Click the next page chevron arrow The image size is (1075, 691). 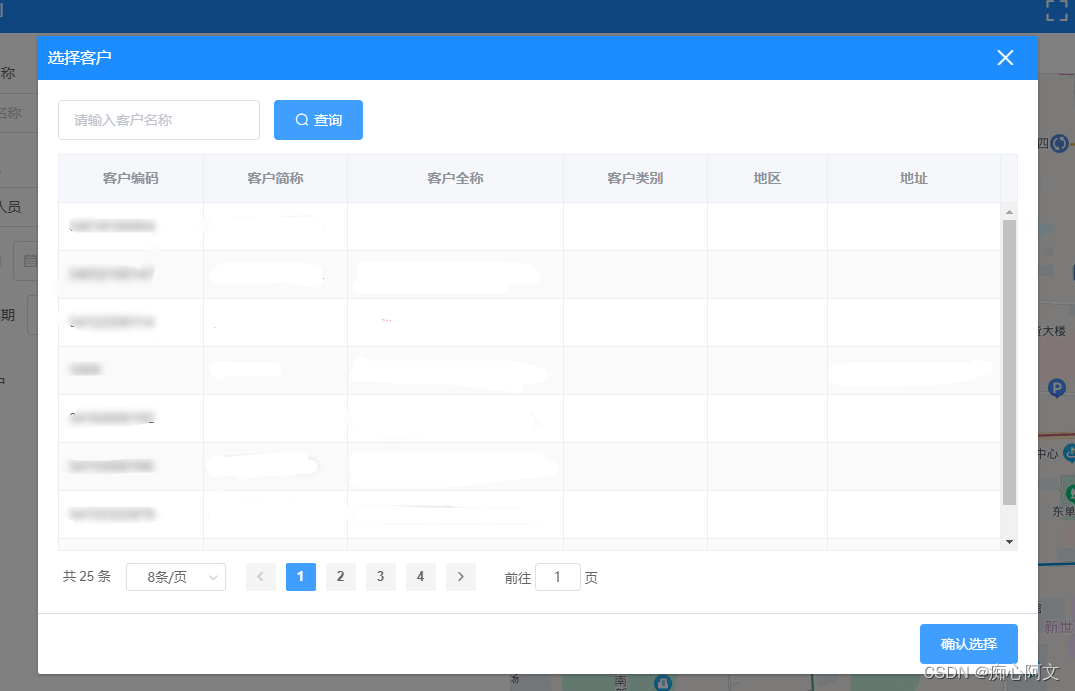(x=461, y=577)
